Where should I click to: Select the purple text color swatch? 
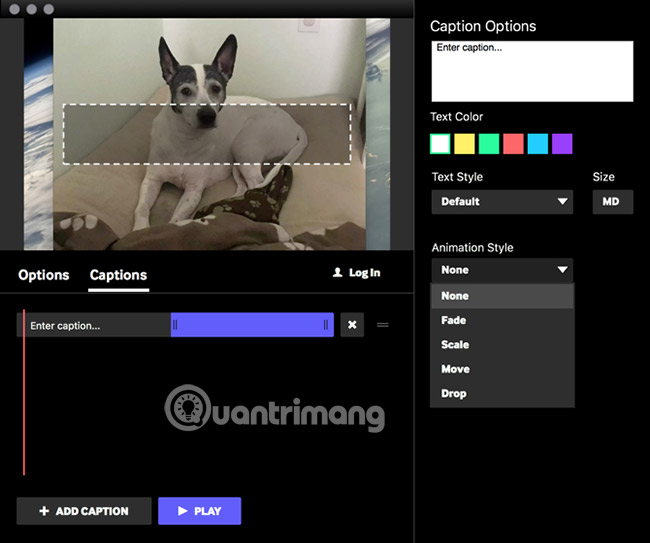pos(563,144)
